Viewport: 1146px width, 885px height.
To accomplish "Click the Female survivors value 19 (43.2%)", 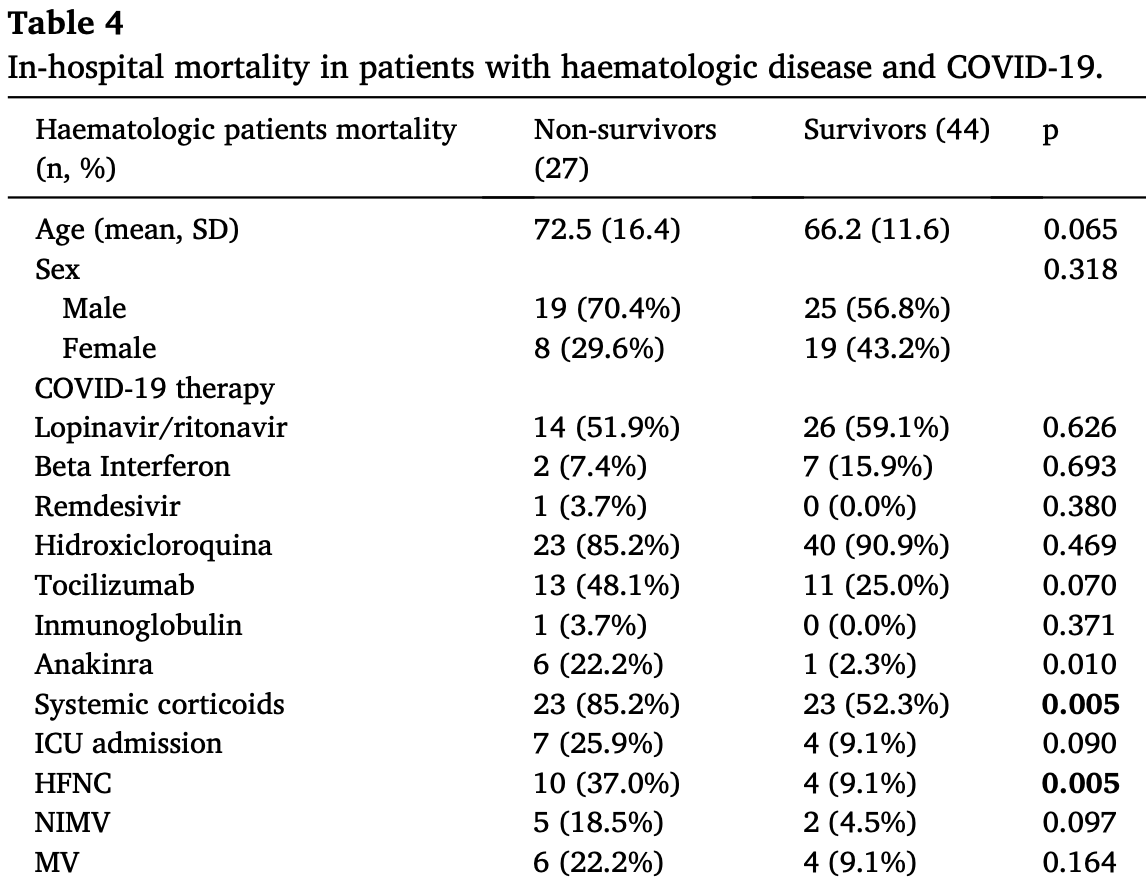I will [x=876, y=348].
